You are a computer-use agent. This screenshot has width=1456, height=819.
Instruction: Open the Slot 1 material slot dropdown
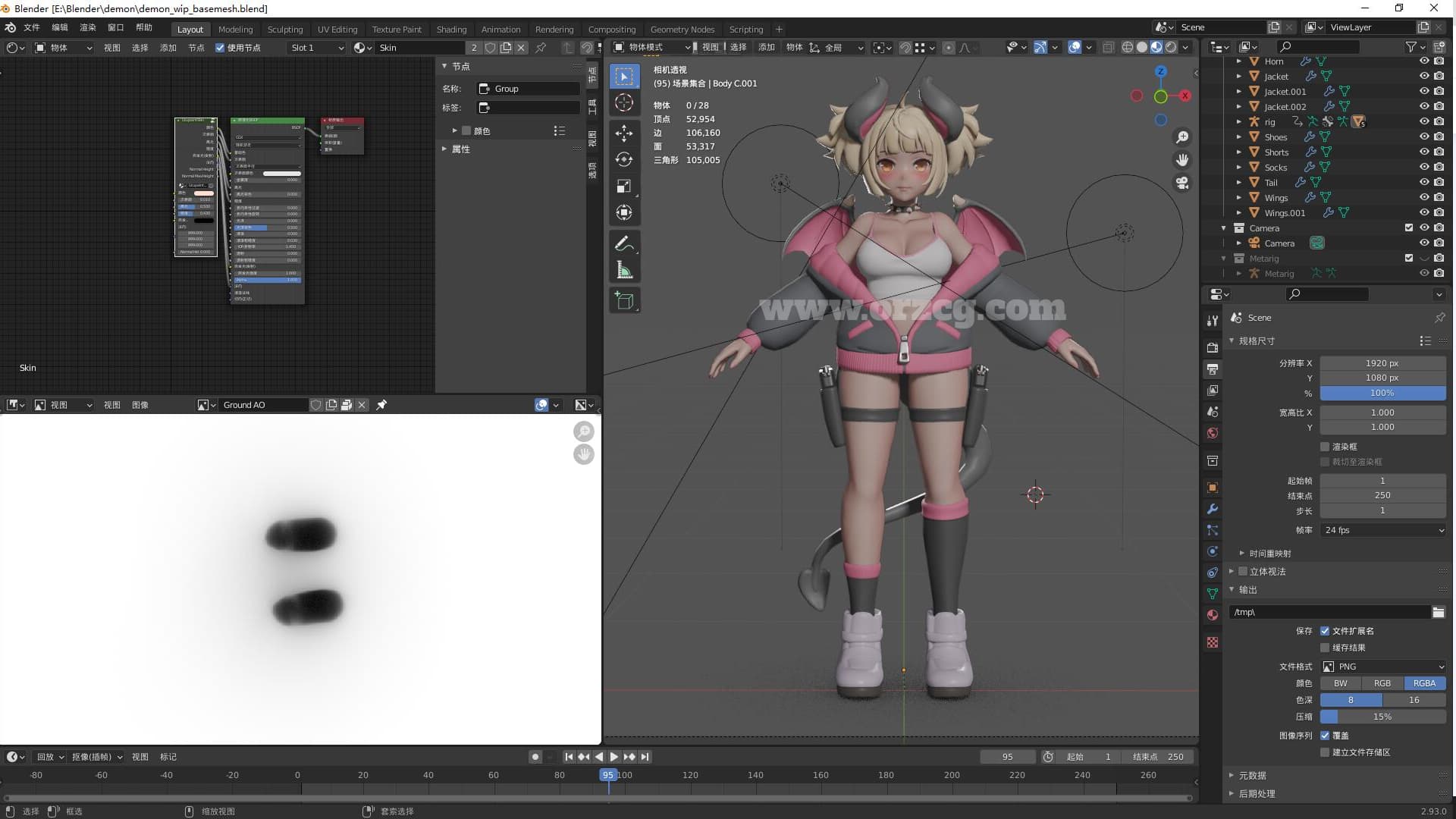click(x=317, y=48)
